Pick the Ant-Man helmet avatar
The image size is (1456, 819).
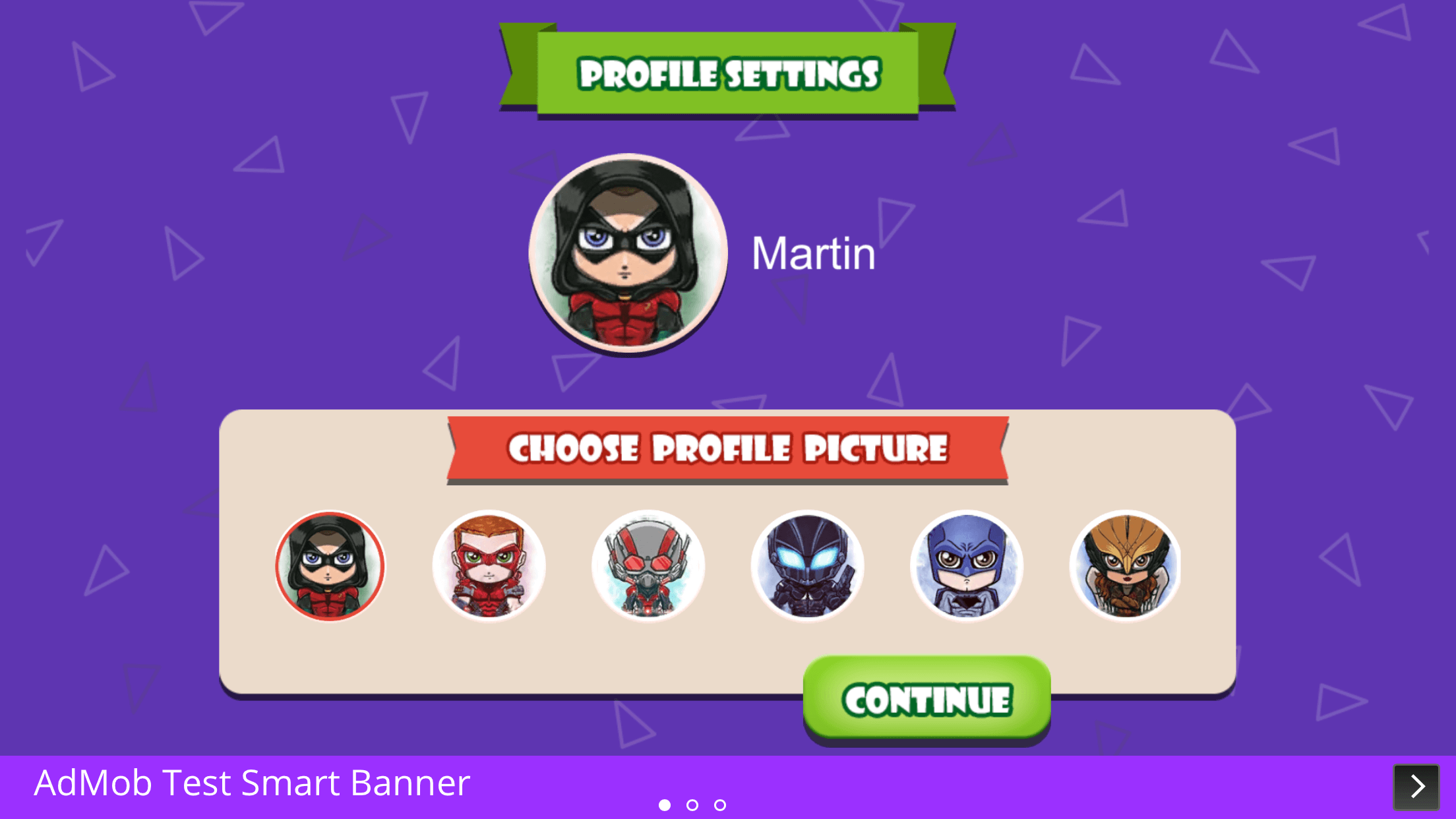pyautogui.click(x=648, y=566)
